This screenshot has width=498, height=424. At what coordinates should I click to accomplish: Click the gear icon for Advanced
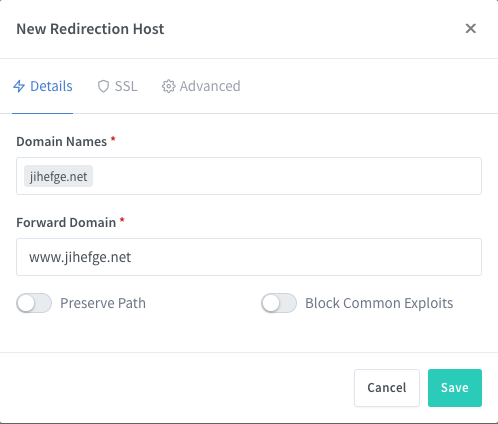click(168, 86)
